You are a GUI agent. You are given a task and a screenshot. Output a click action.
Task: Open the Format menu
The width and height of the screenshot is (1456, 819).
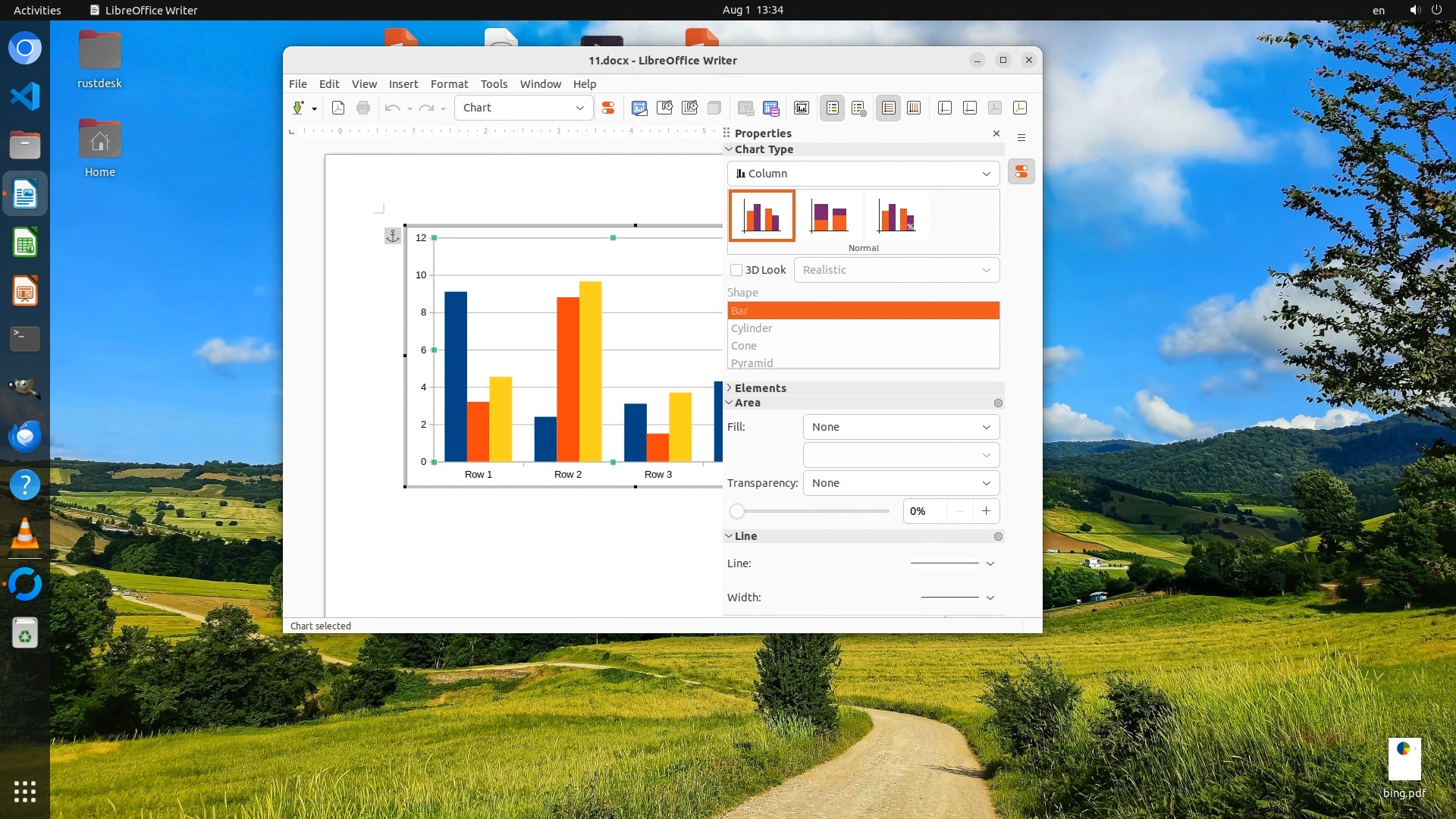pos(449,84)
